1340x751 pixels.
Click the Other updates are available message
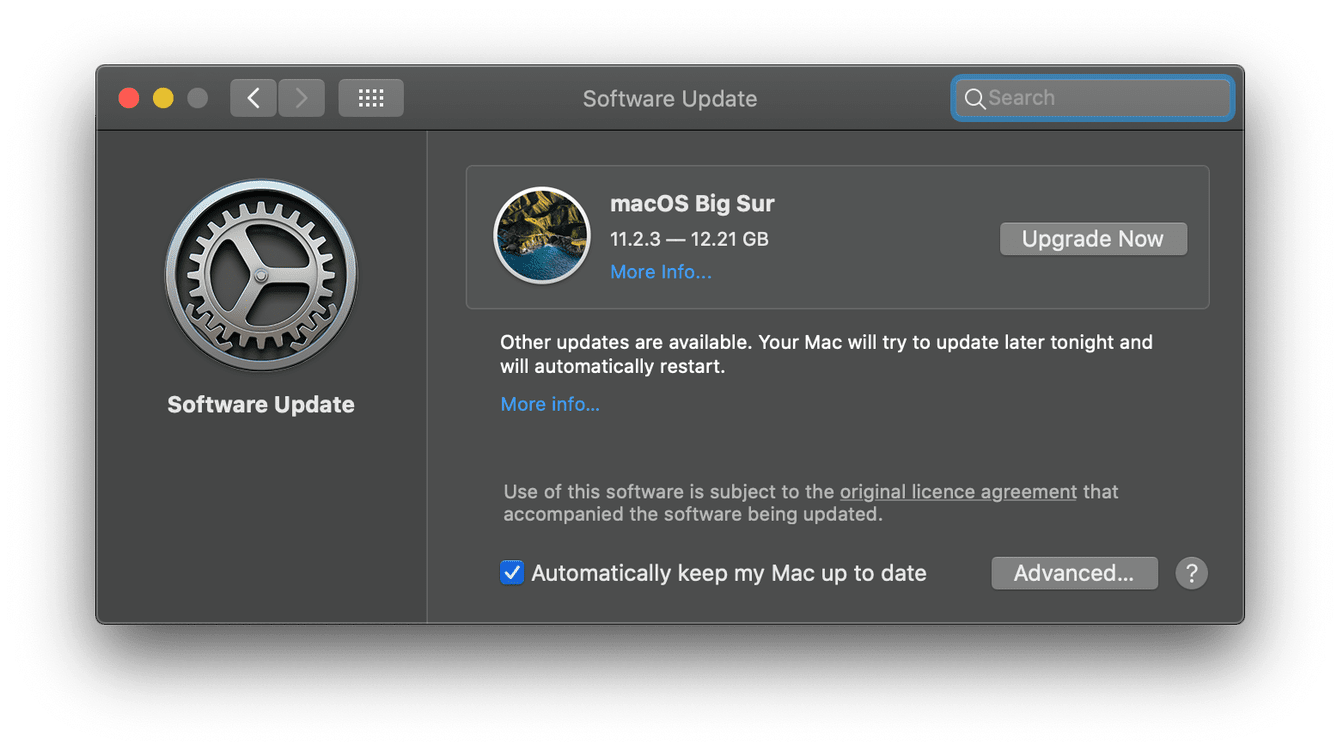tap(826, 354)
